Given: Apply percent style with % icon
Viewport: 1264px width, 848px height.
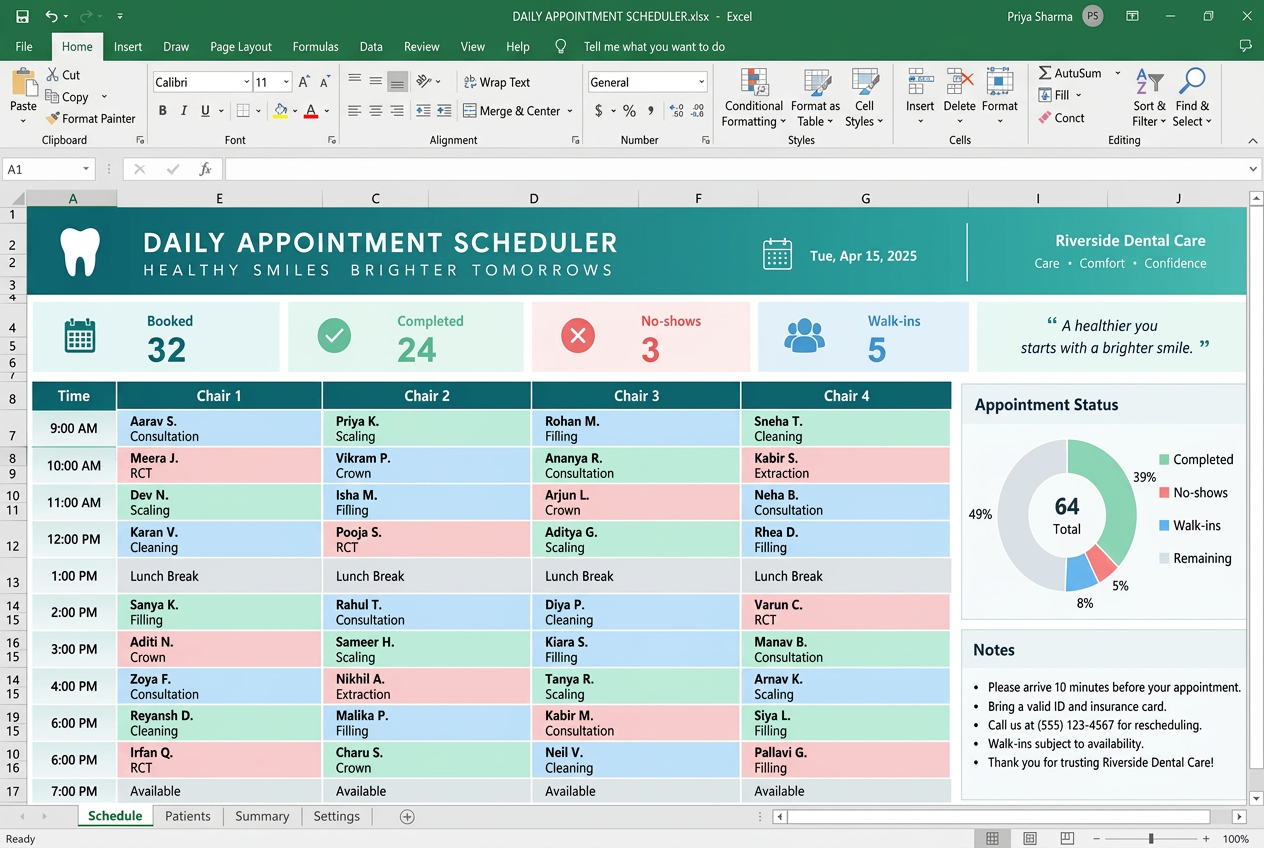Looking at the screenshot, I should (x=629, y=111).
